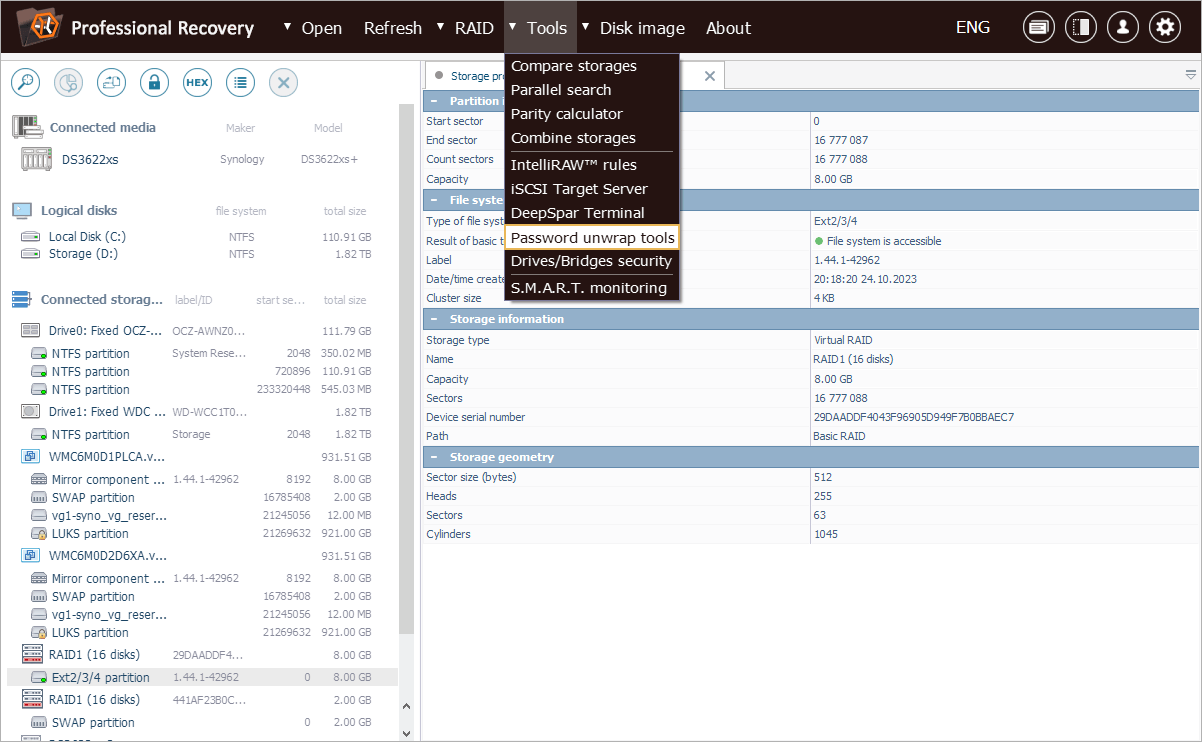Open the log window icon in header
The image size is (1202, 742).
tap(1039, 28)
